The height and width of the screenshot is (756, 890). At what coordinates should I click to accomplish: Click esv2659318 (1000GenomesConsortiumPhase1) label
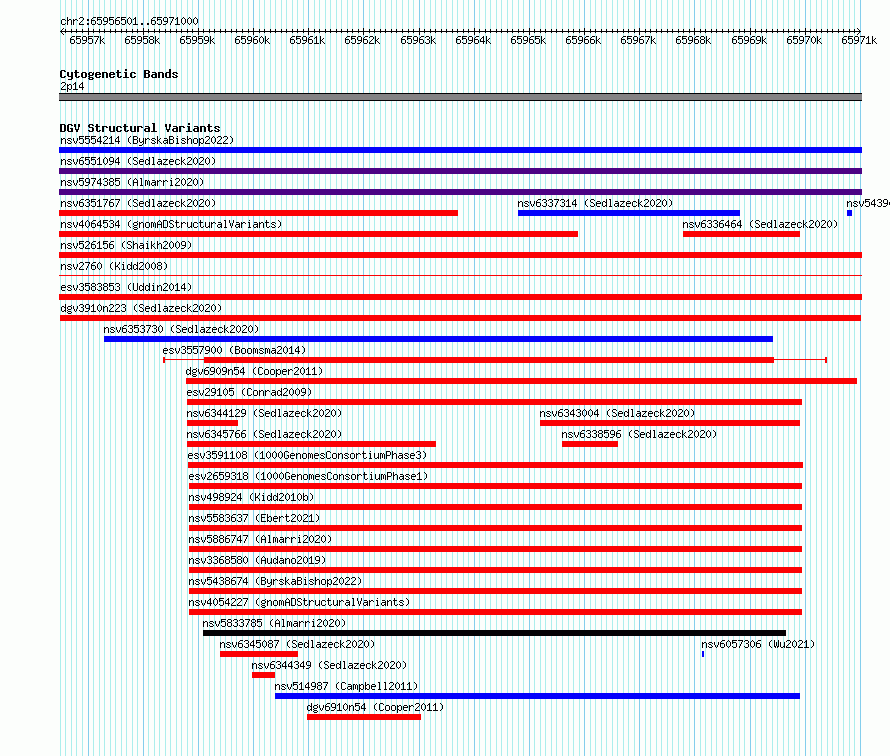[x=308, y=476]
